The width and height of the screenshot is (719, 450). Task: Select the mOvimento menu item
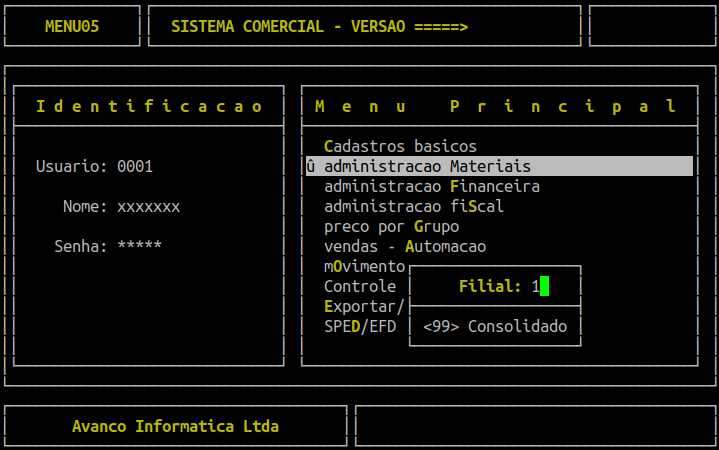pyautogui.click(x=364, y=266)
